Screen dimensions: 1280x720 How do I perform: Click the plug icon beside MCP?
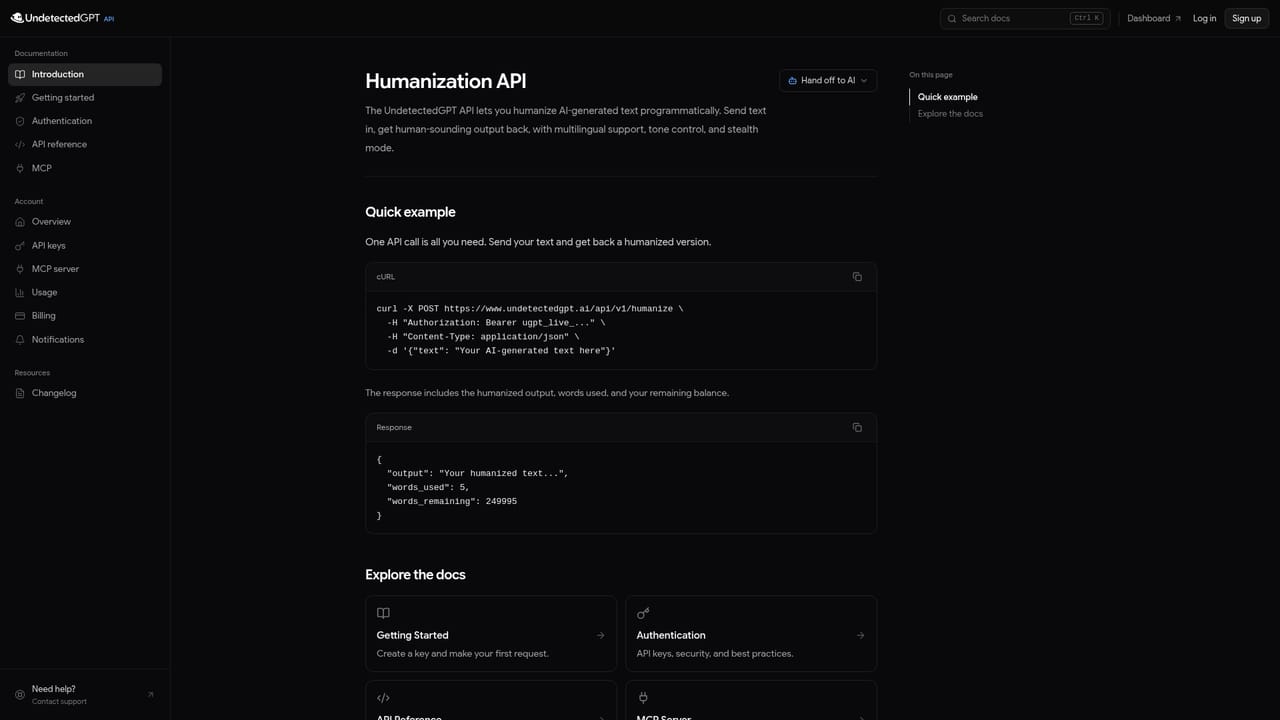click(x=20, y=168)
